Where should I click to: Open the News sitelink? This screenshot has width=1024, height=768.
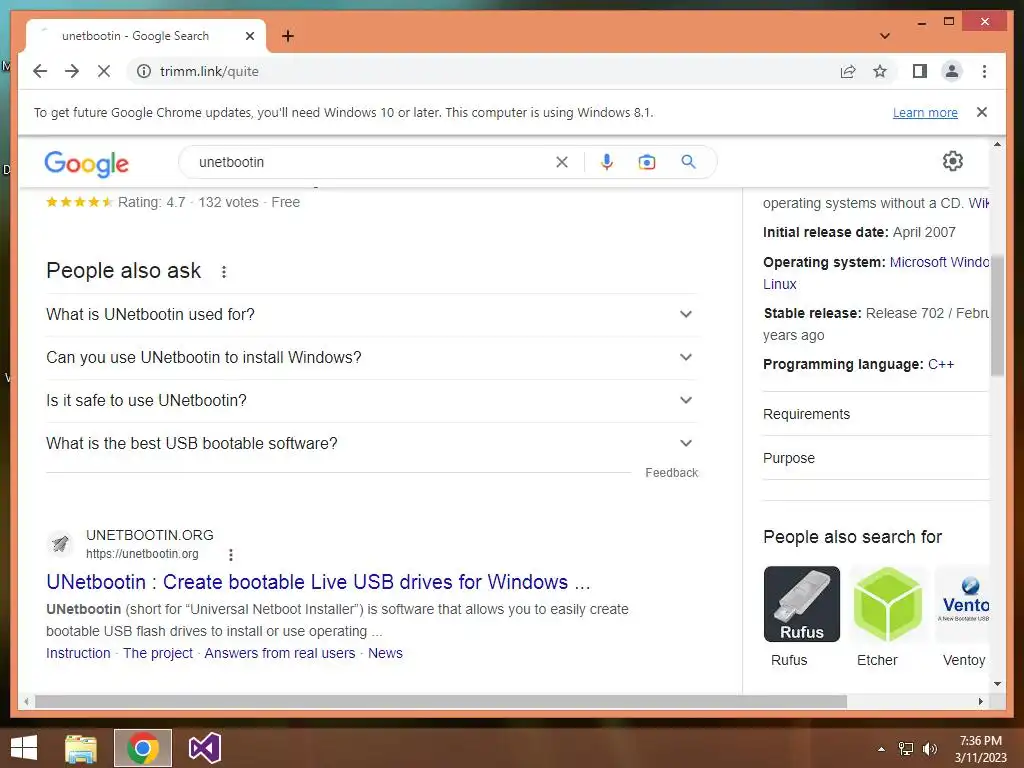385,653
